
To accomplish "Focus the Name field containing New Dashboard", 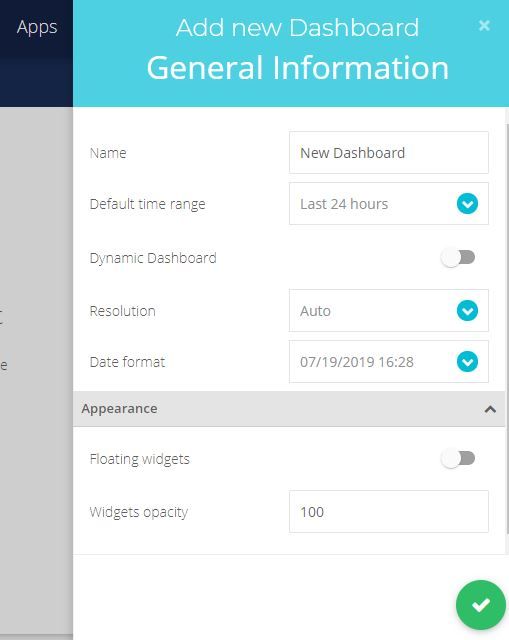I will pyautogui.click(x=389, y=153).
